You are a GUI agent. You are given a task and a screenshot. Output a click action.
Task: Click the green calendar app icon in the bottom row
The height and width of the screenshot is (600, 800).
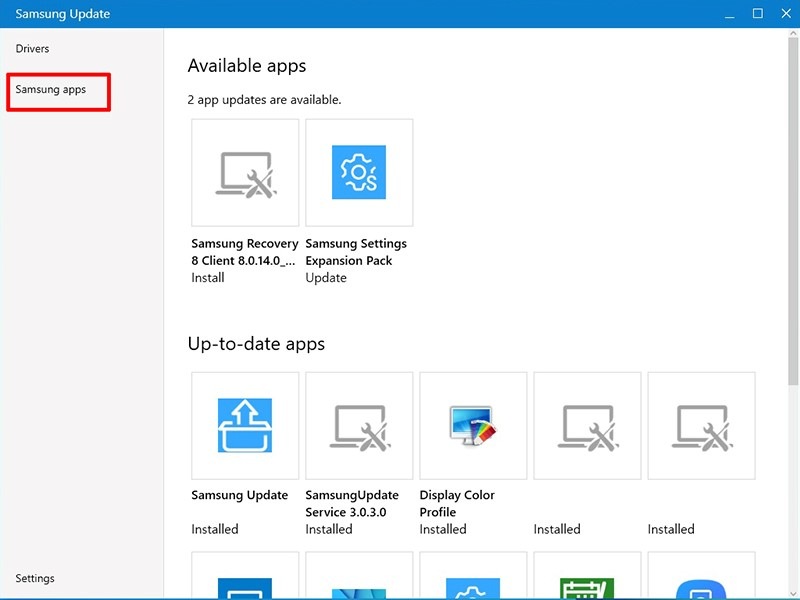point(587,588)
